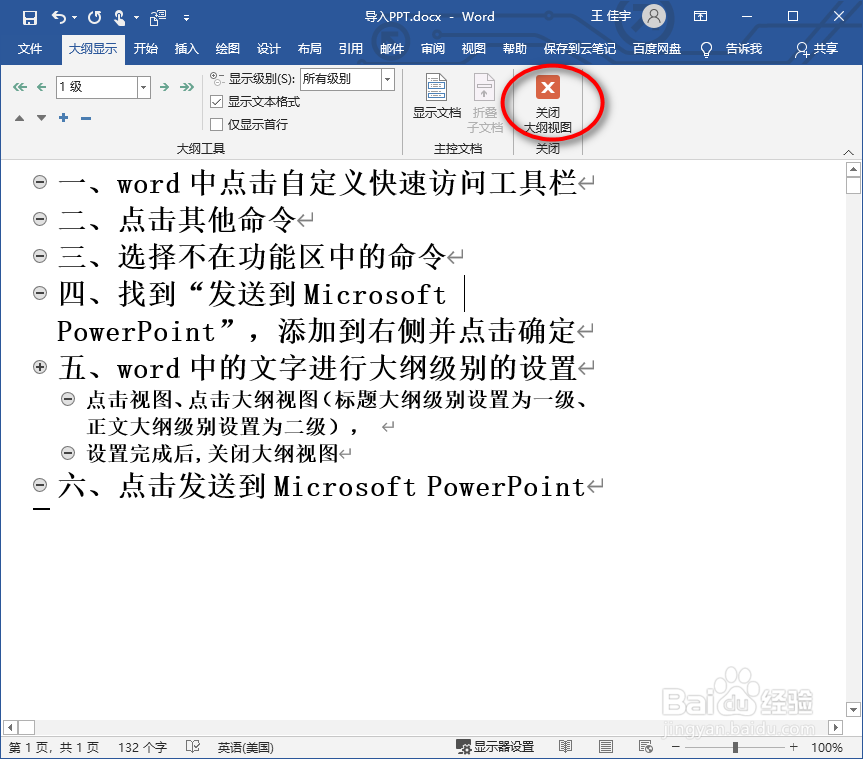863x759 pixels.
Task: Expand selected item with plus icon
Action: pyautogui.click(x=64, y=118)
